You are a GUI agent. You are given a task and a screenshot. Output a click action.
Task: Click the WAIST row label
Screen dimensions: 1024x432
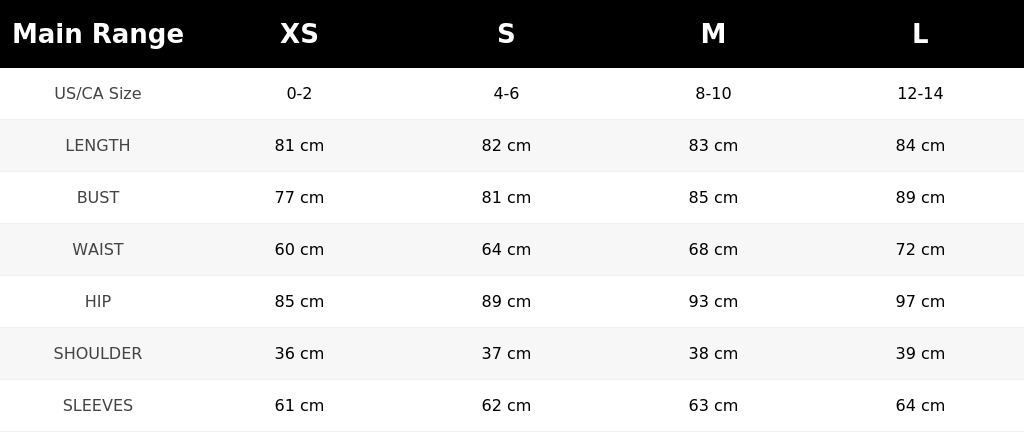(98, 249)
